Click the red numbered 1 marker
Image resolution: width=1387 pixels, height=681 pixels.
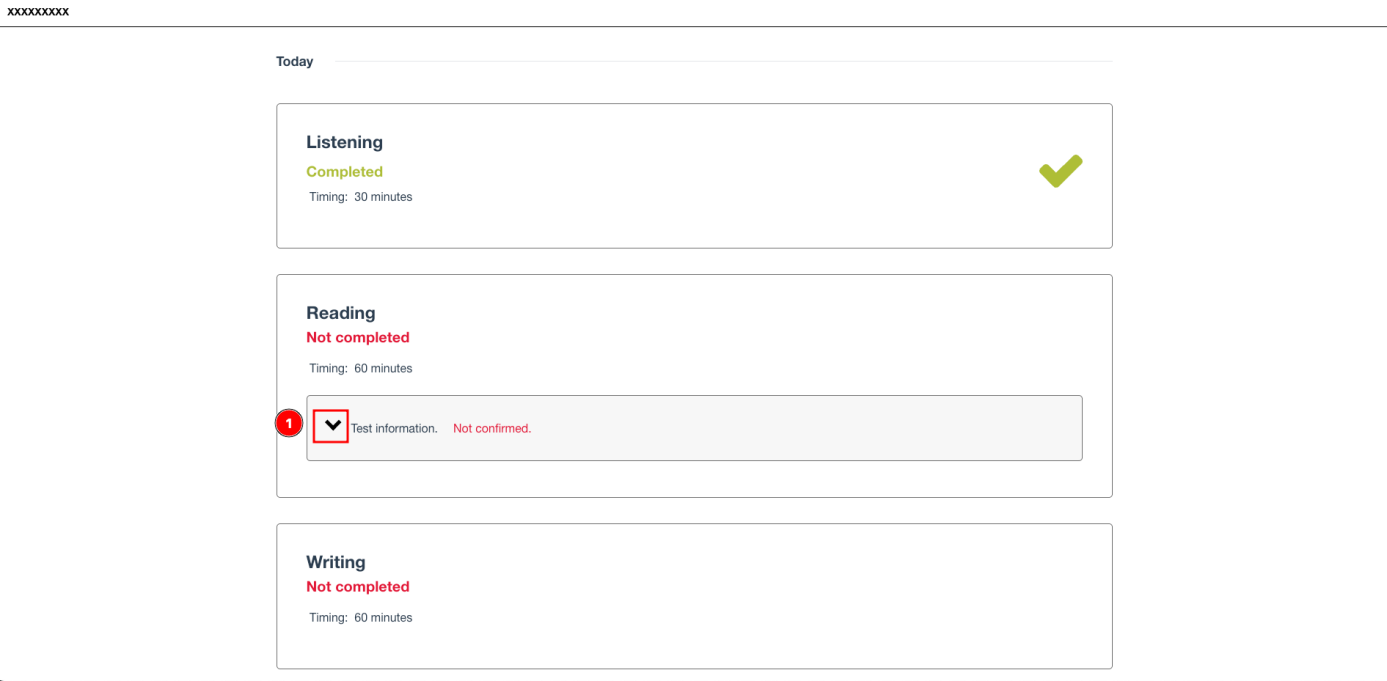[289, 424]
